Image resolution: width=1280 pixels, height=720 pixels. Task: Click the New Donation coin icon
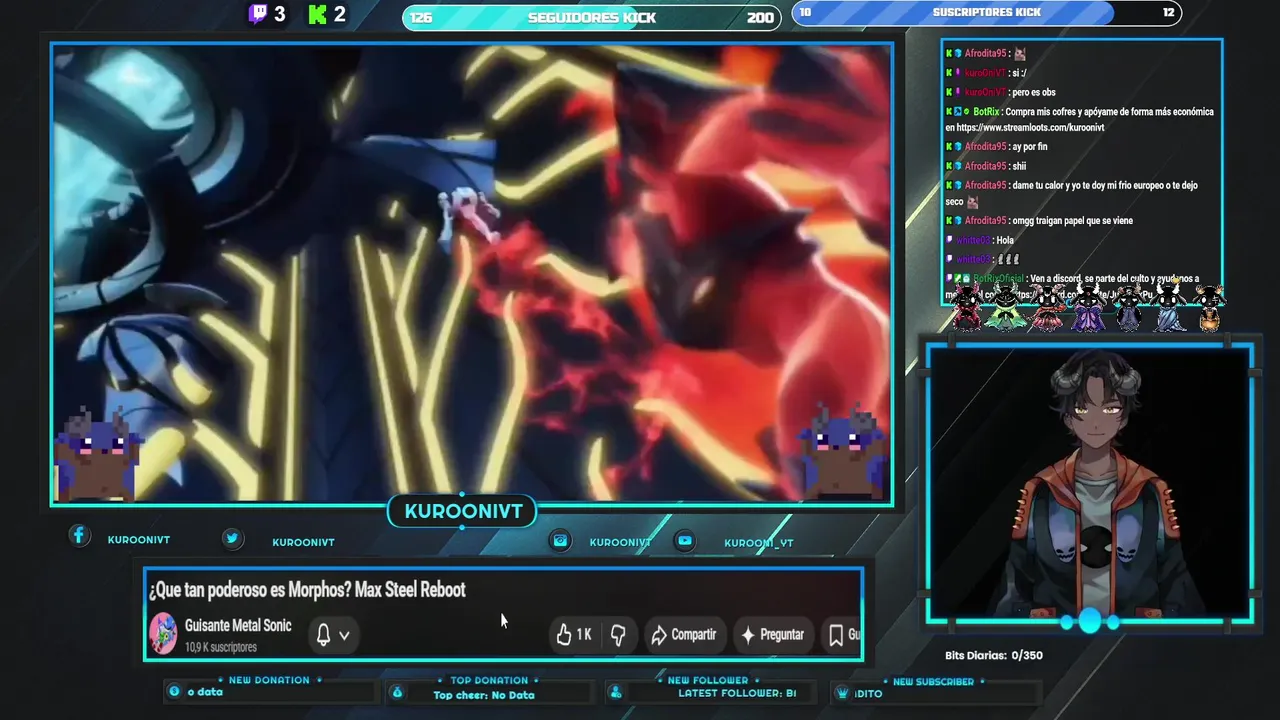pos(175,691)
